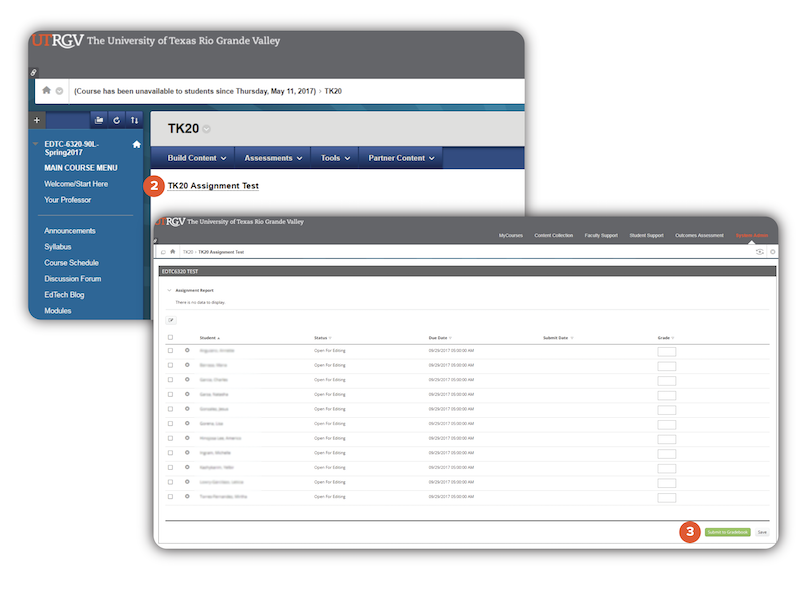Tick checkbox for Garcia, Charles row
This screenshot has height=591, width=800.
pos(170,380)
